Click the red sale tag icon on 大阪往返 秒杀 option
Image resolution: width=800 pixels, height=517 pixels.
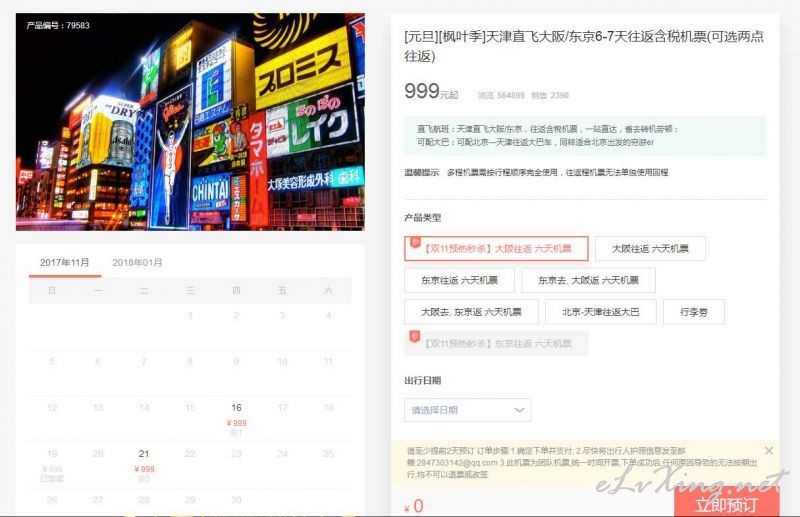tap(415, 242)
